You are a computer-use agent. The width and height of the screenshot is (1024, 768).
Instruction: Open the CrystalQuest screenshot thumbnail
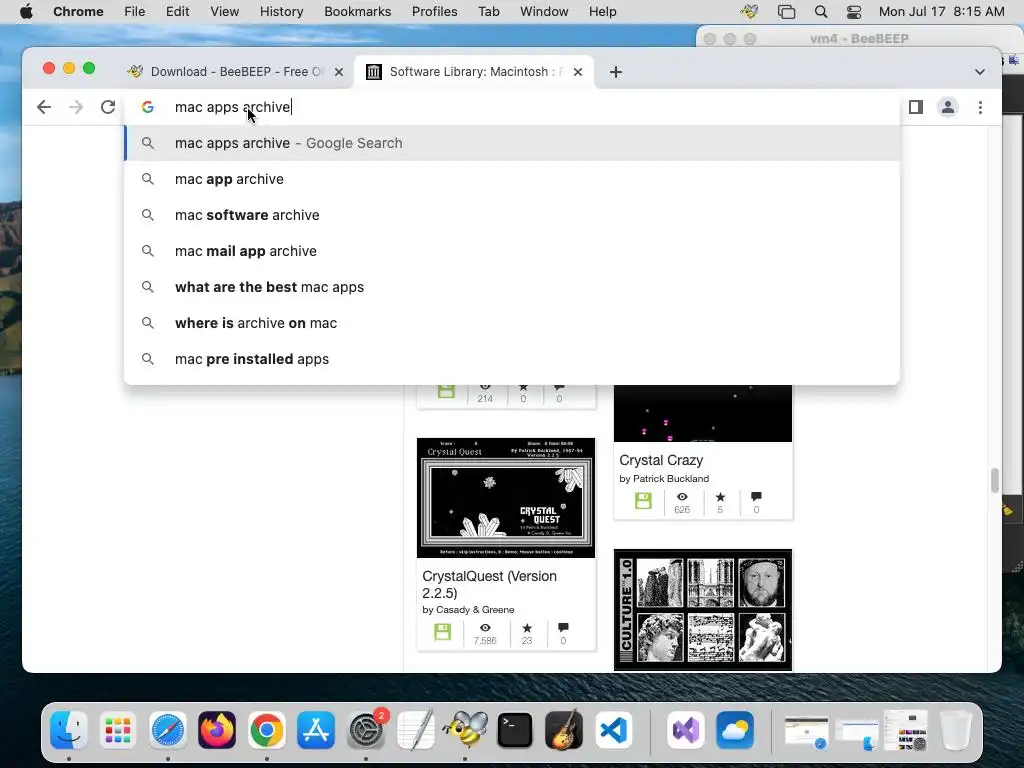click(x=506, y=498)
